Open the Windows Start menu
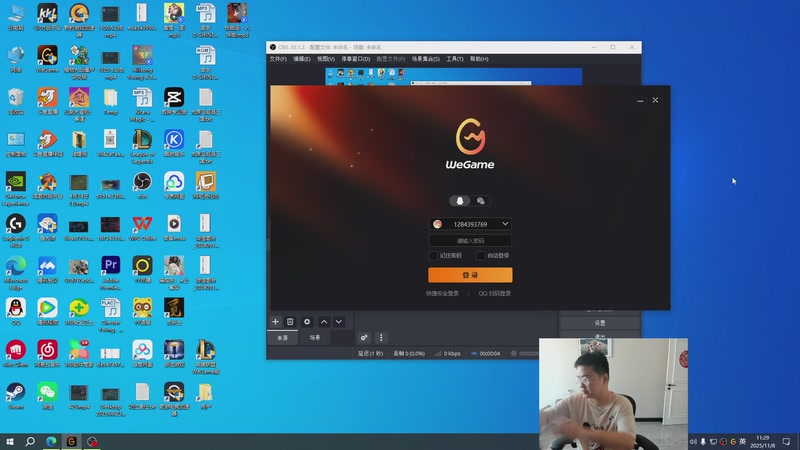The width and height of the screenshot is (800, 450). [x=10, y=441]
